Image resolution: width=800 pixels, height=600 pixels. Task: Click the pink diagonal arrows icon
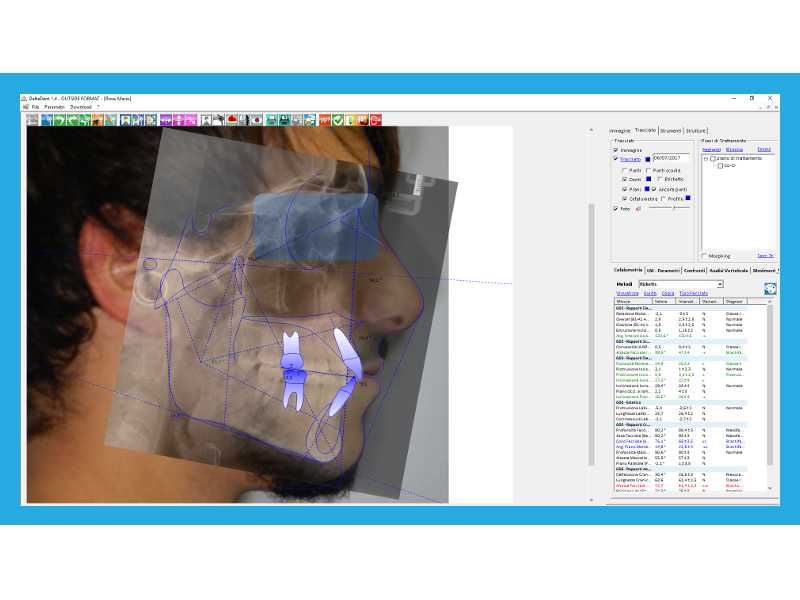[x=191, y=120]
